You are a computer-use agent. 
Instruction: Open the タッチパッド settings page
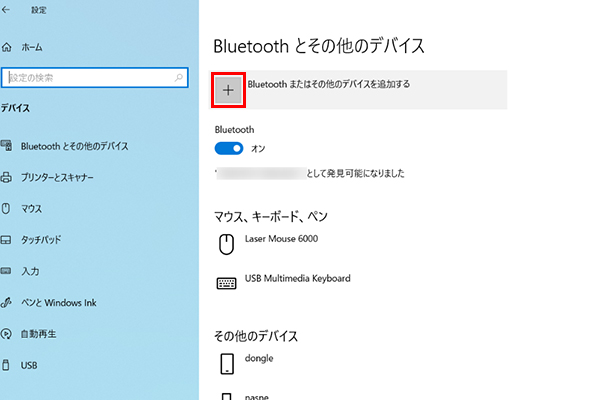[x=32, y=240]
